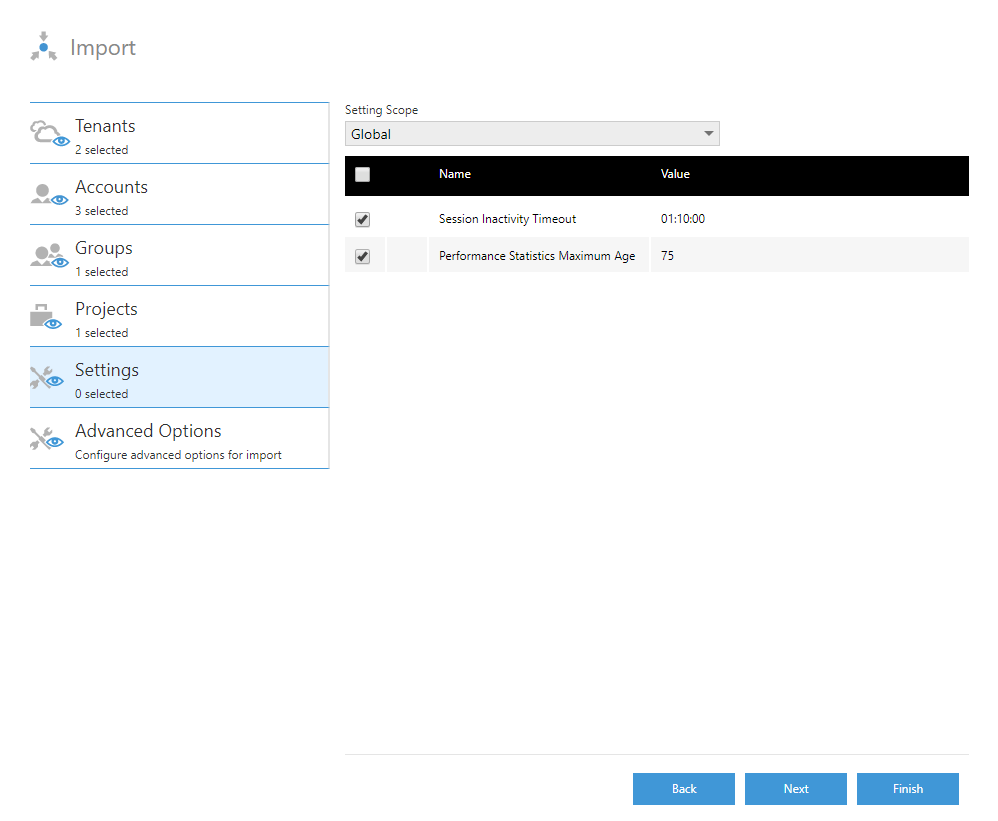Click the Import icon in header
Screen dimensions: 998x821
coord(43,47)
